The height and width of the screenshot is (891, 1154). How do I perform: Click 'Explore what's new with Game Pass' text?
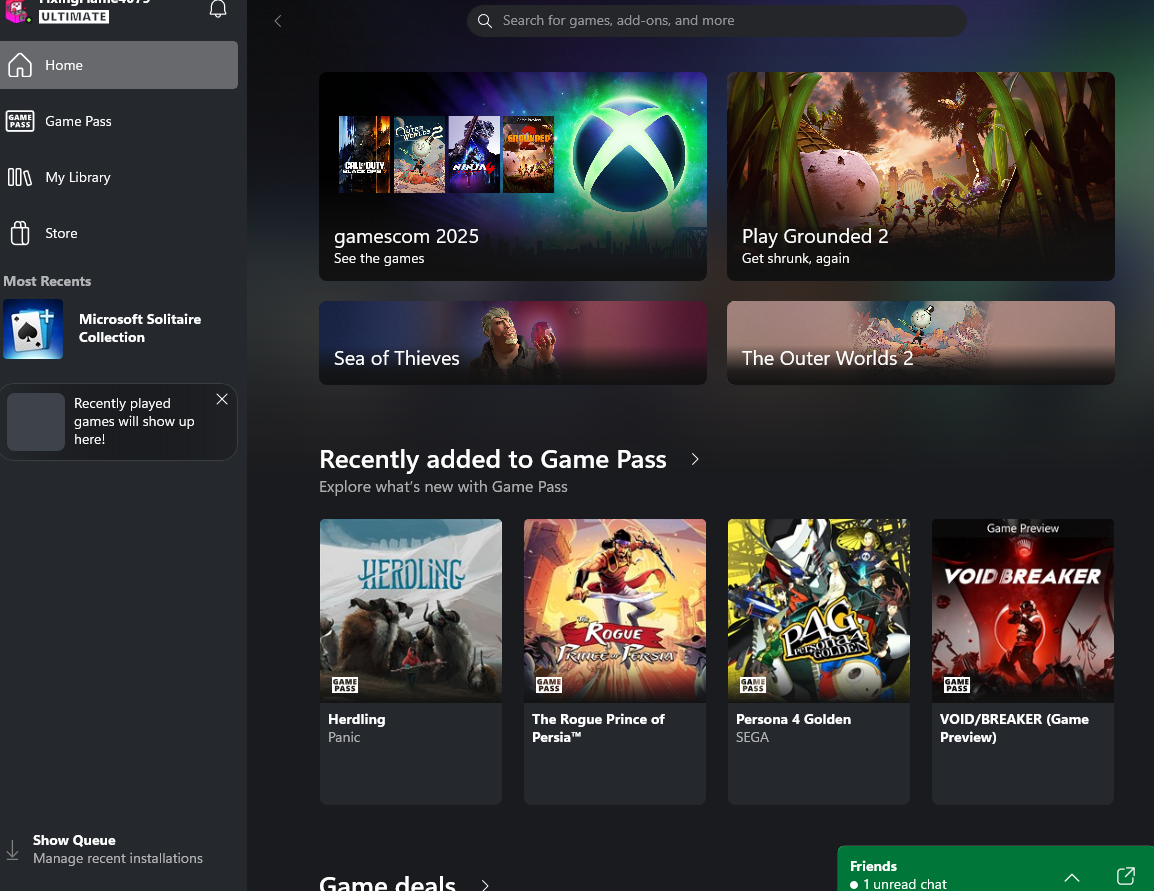pos(443,487)
